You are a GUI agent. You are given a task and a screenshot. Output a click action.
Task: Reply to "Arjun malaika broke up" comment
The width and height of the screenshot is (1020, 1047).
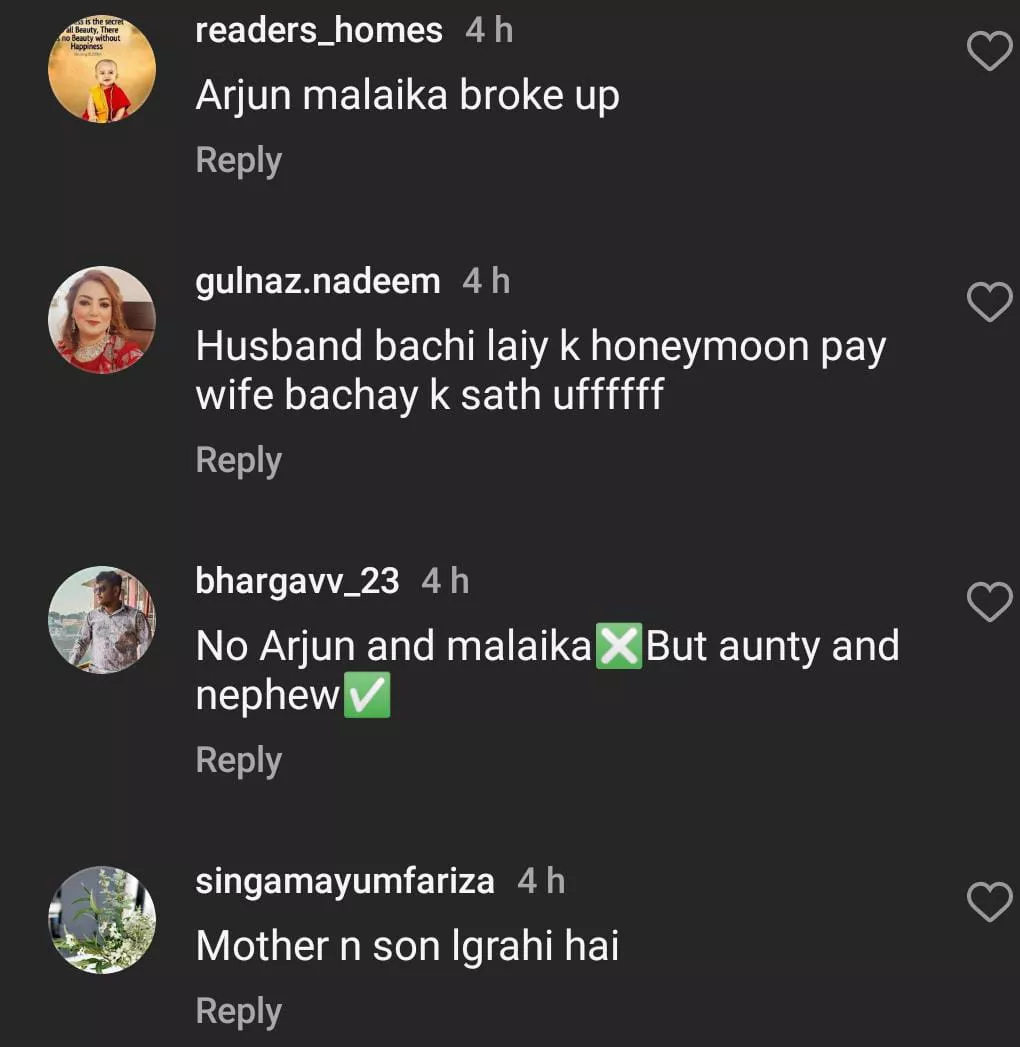[x=238, y=161]
